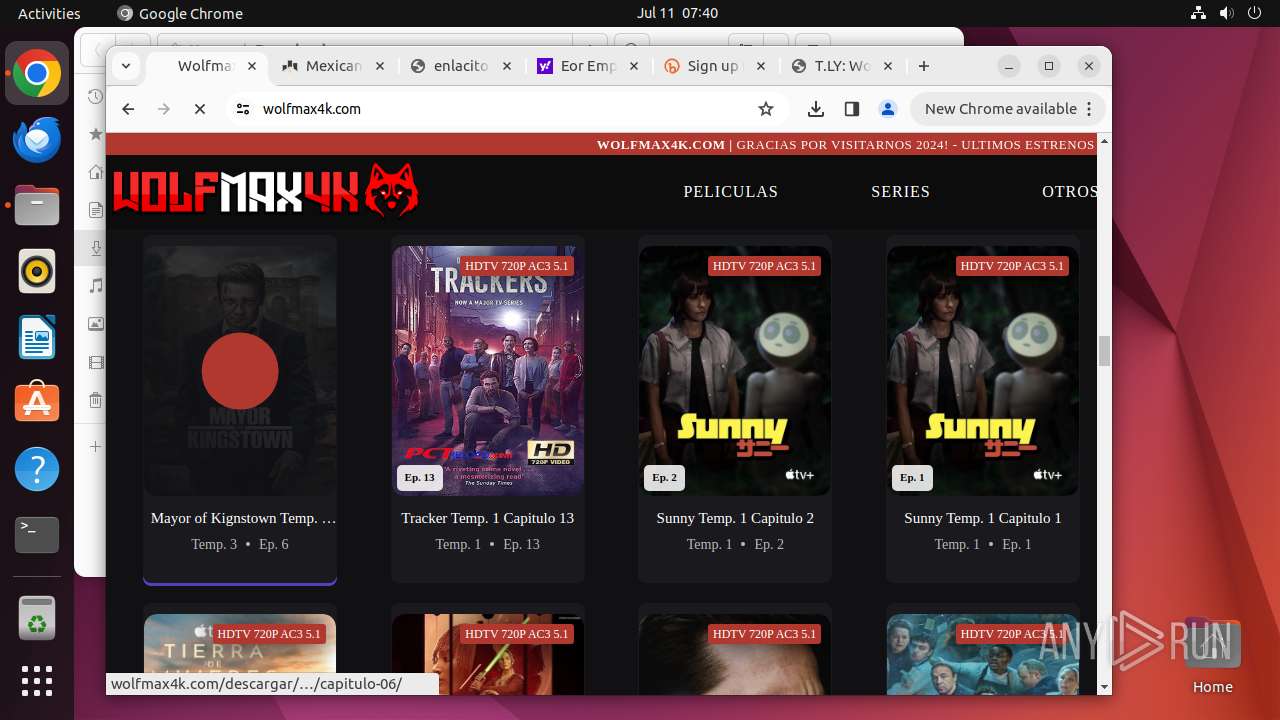Open the Trackers poster thumbnail

click(x=488, y=371)
